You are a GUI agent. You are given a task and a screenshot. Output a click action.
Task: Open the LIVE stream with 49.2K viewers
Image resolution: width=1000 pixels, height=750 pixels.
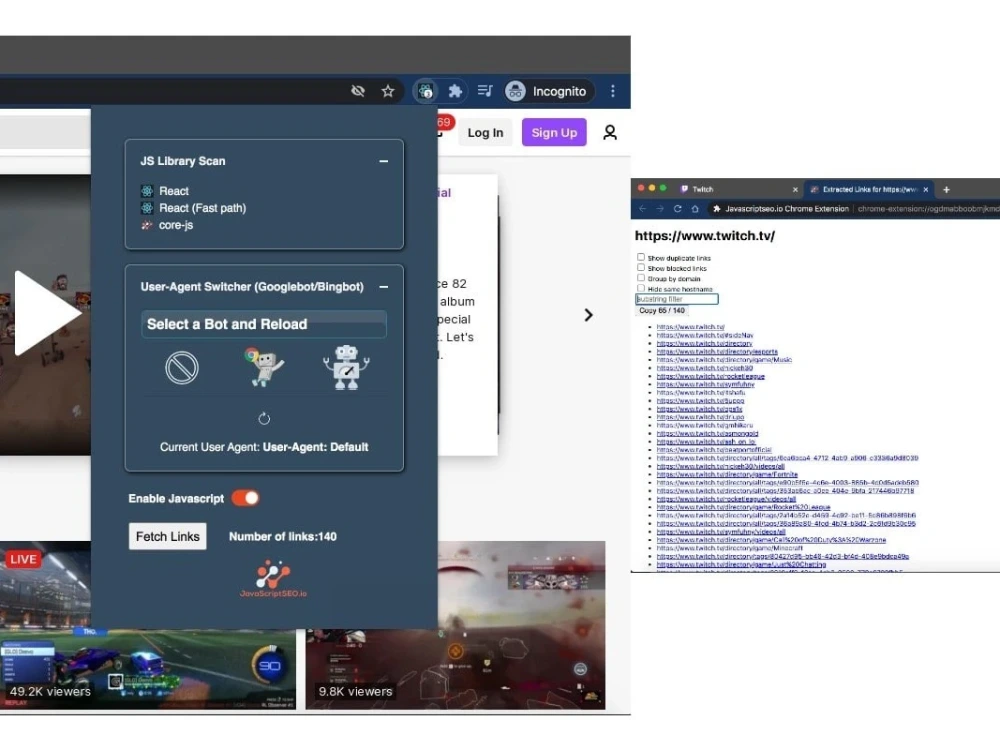pos(148,625)
